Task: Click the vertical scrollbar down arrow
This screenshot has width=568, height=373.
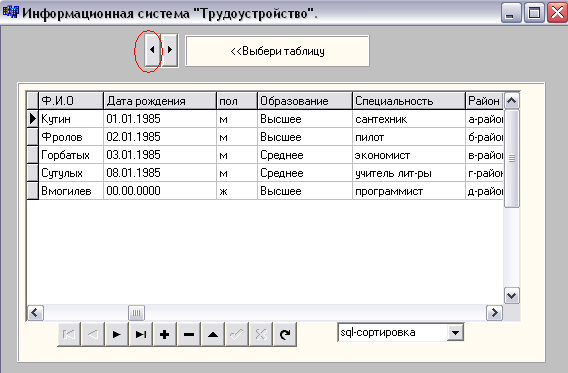Action: point(512,296)
